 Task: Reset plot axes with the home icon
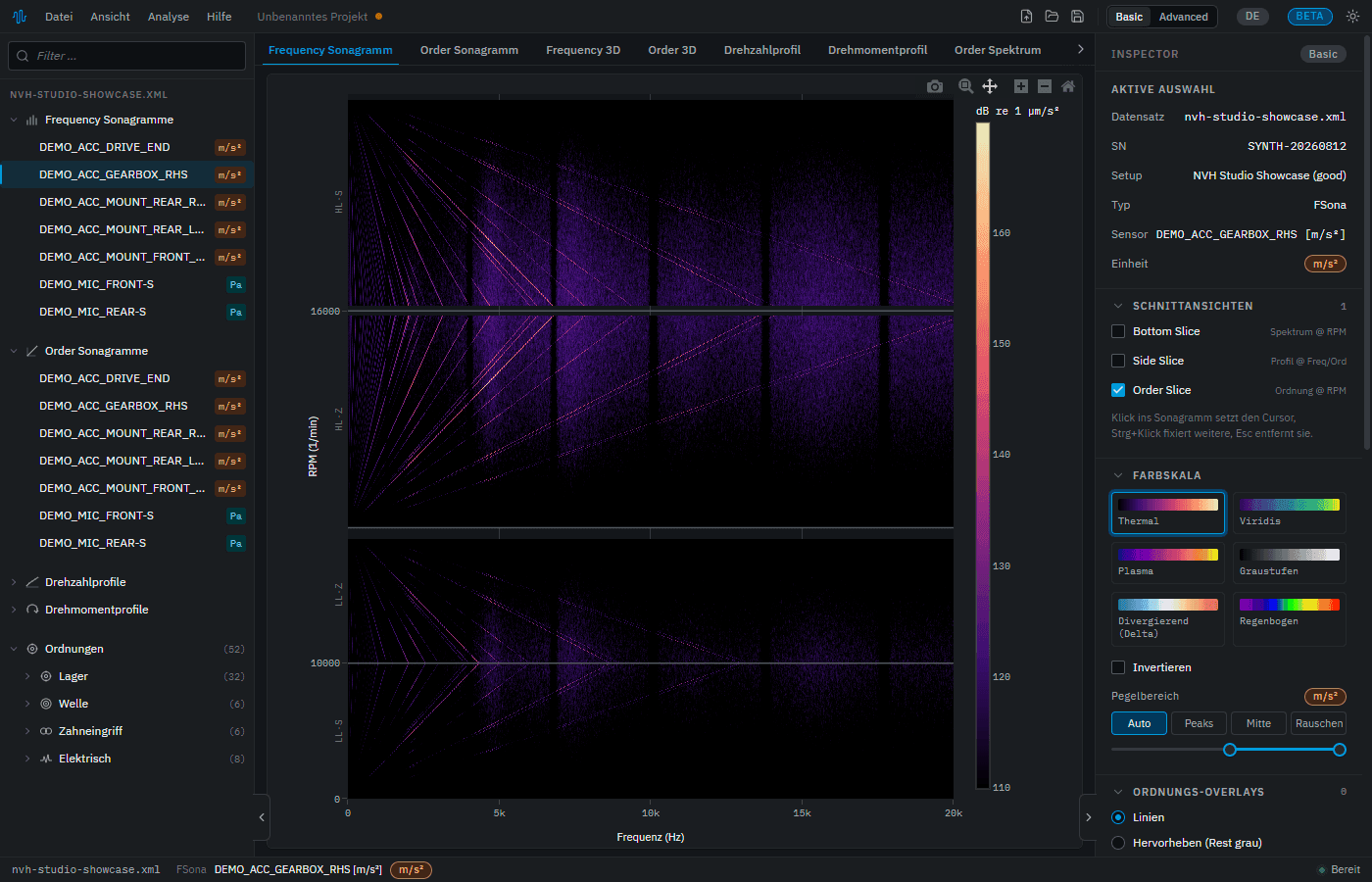click(x=1068, y=86)
